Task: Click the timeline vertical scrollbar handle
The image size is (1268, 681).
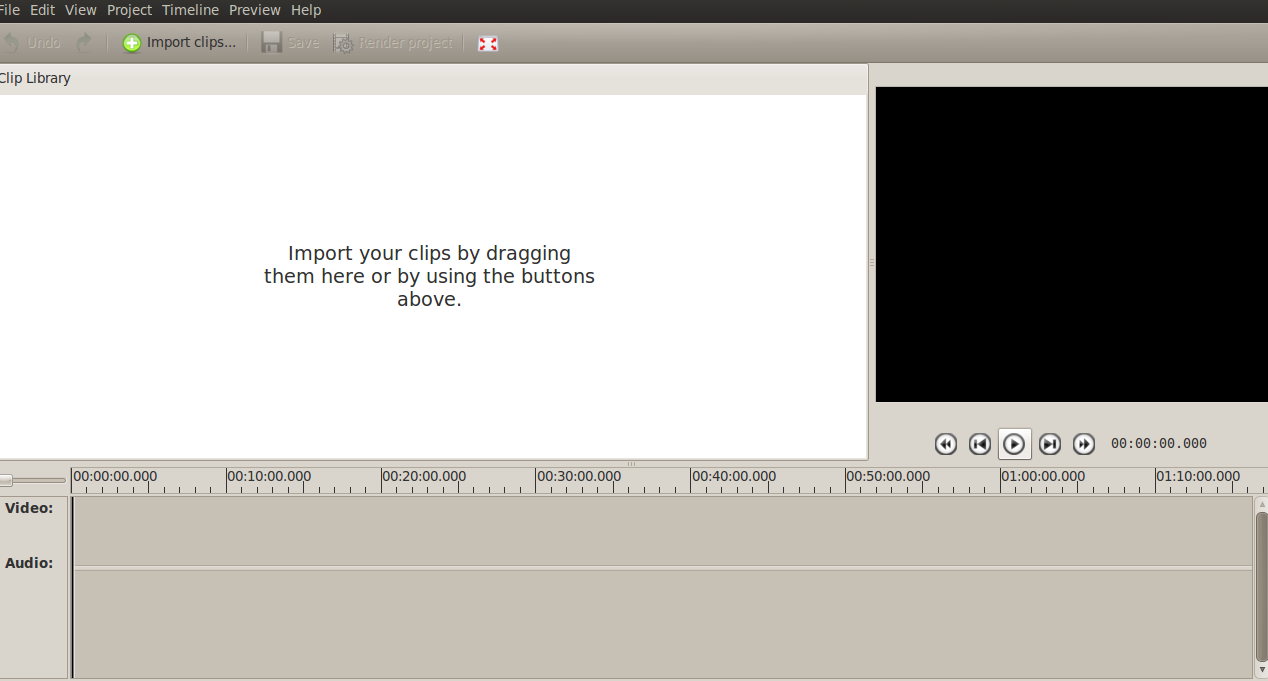Action: [x=1261, y=585]
